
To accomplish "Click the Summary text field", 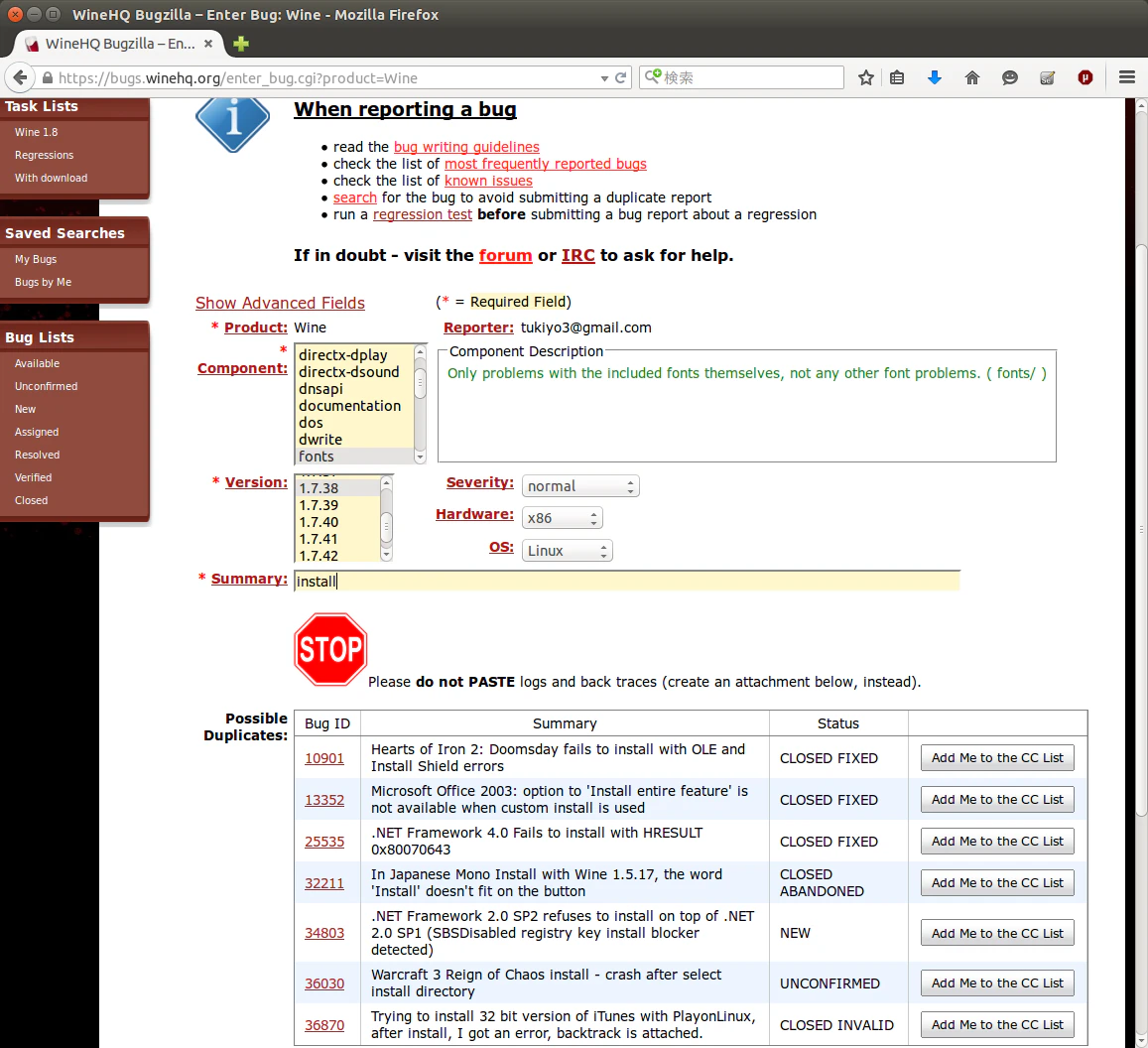I will [626, 581].
